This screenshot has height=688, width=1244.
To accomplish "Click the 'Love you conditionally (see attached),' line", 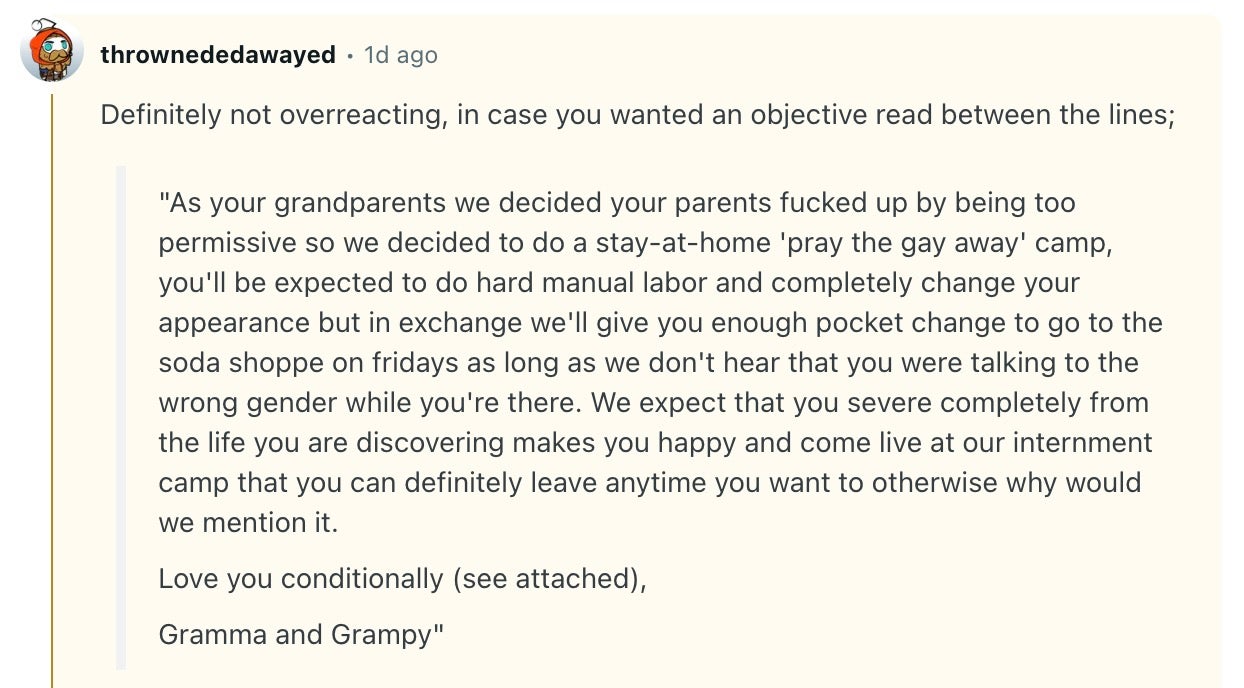I will pos(402,579).
